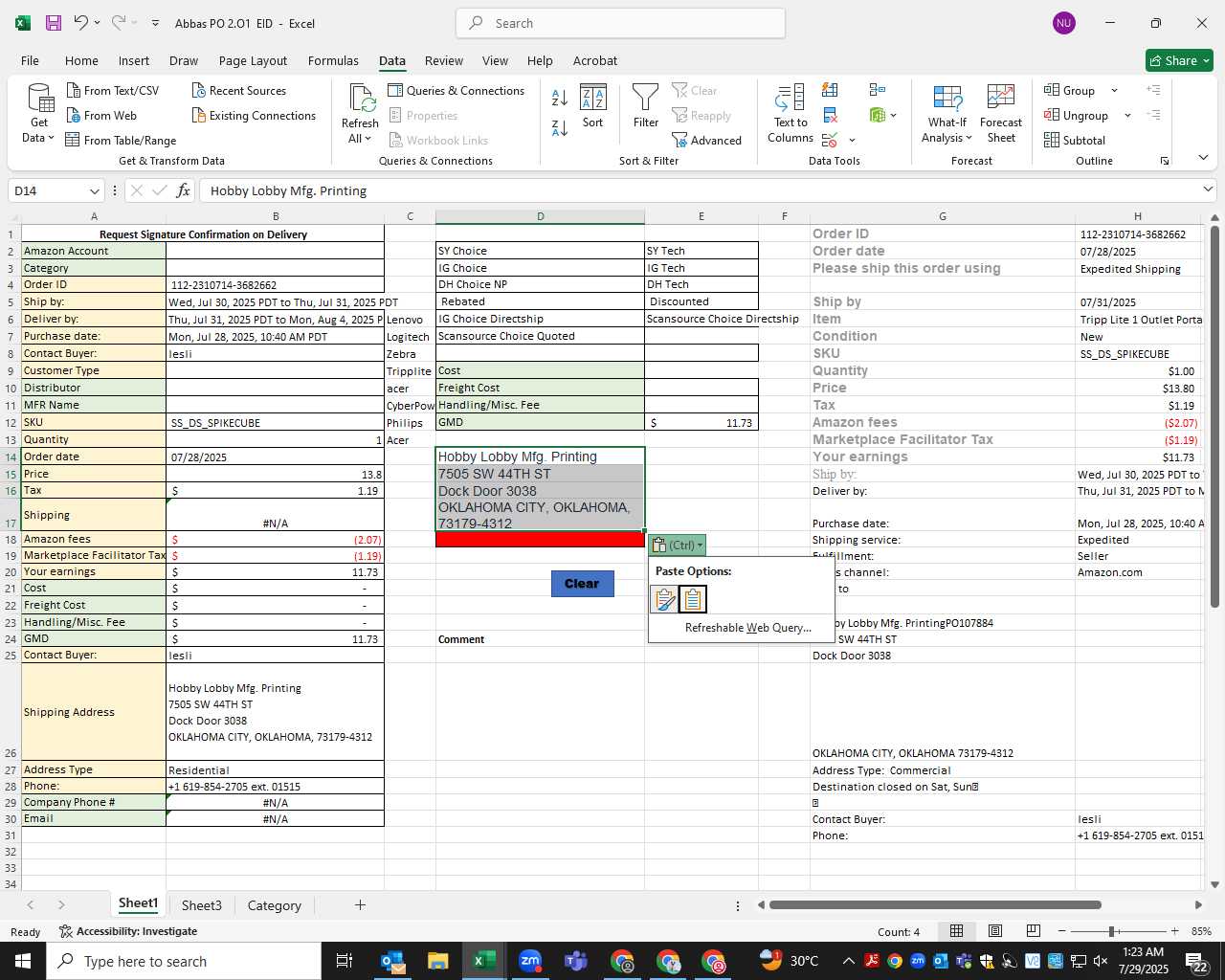Viewport: 1225px width, 980px height.
Task: Click the Share button
Action: click(x=1179, y=60)
